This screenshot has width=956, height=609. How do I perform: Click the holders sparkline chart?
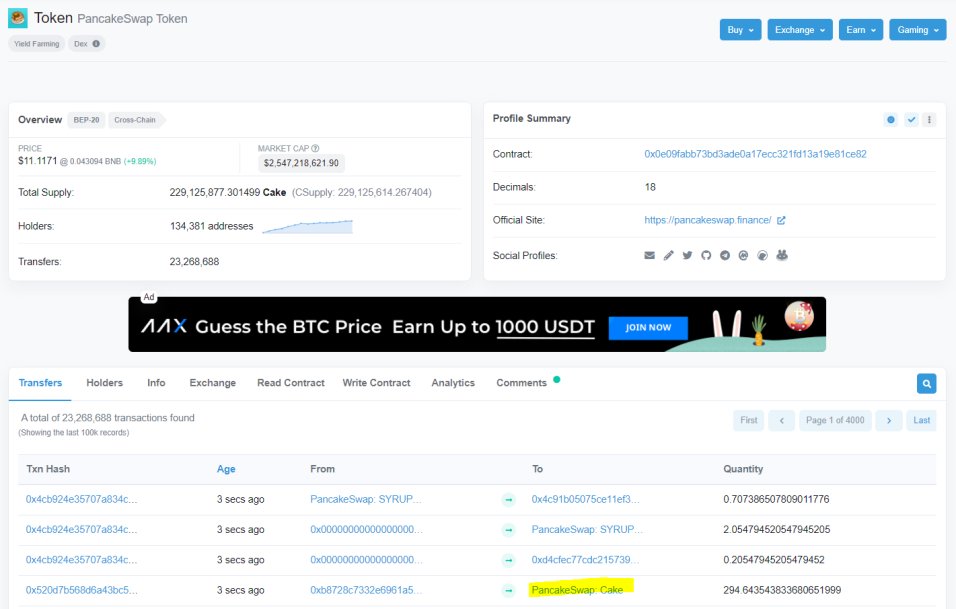pos(307,227)
